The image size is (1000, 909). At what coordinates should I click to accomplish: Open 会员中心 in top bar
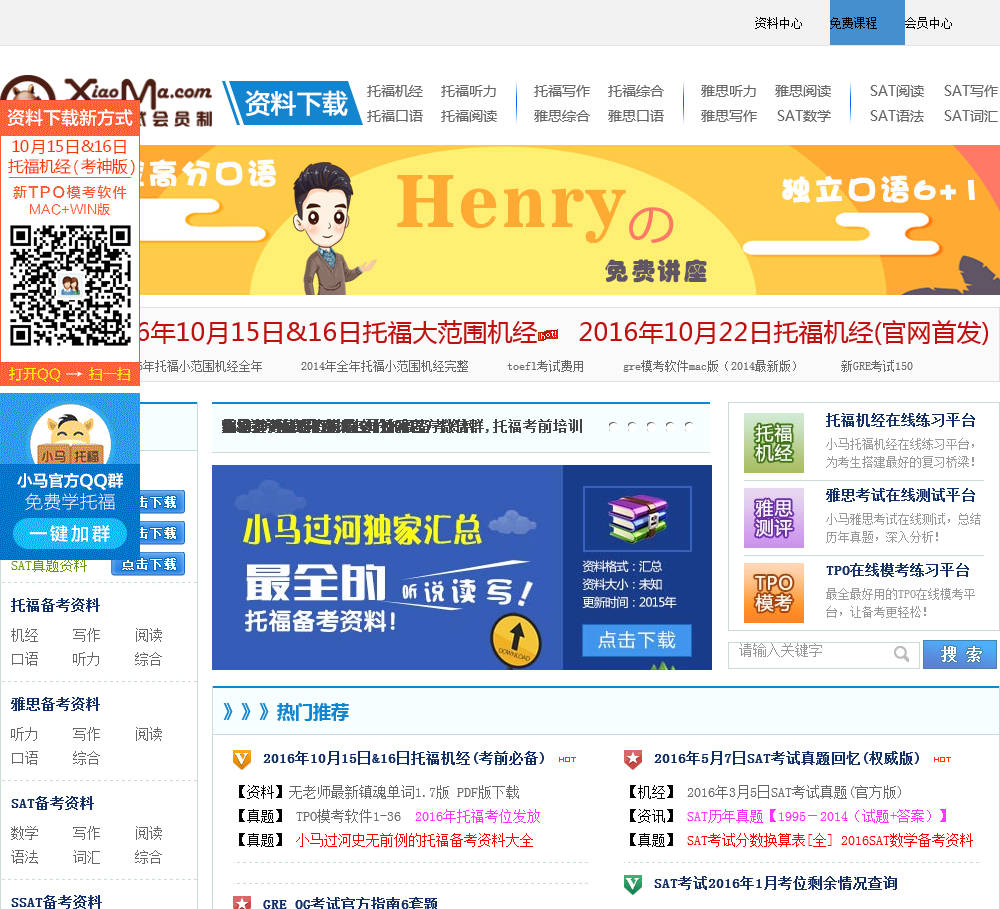click(x=928, y=24)
